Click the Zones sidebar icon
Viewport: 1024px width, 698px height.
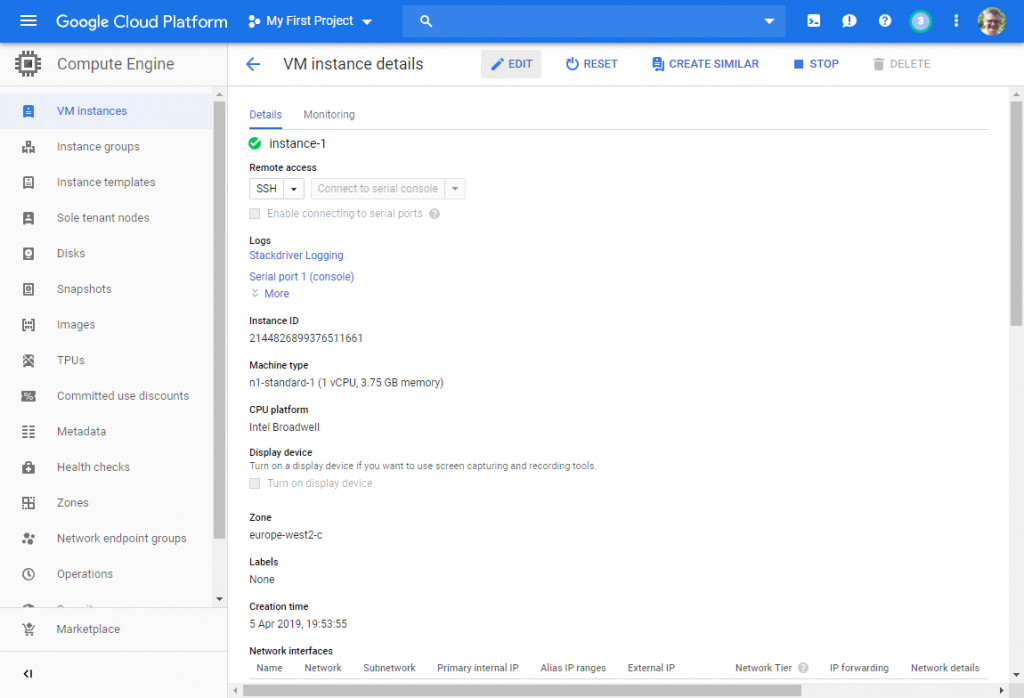click(28, 503)
